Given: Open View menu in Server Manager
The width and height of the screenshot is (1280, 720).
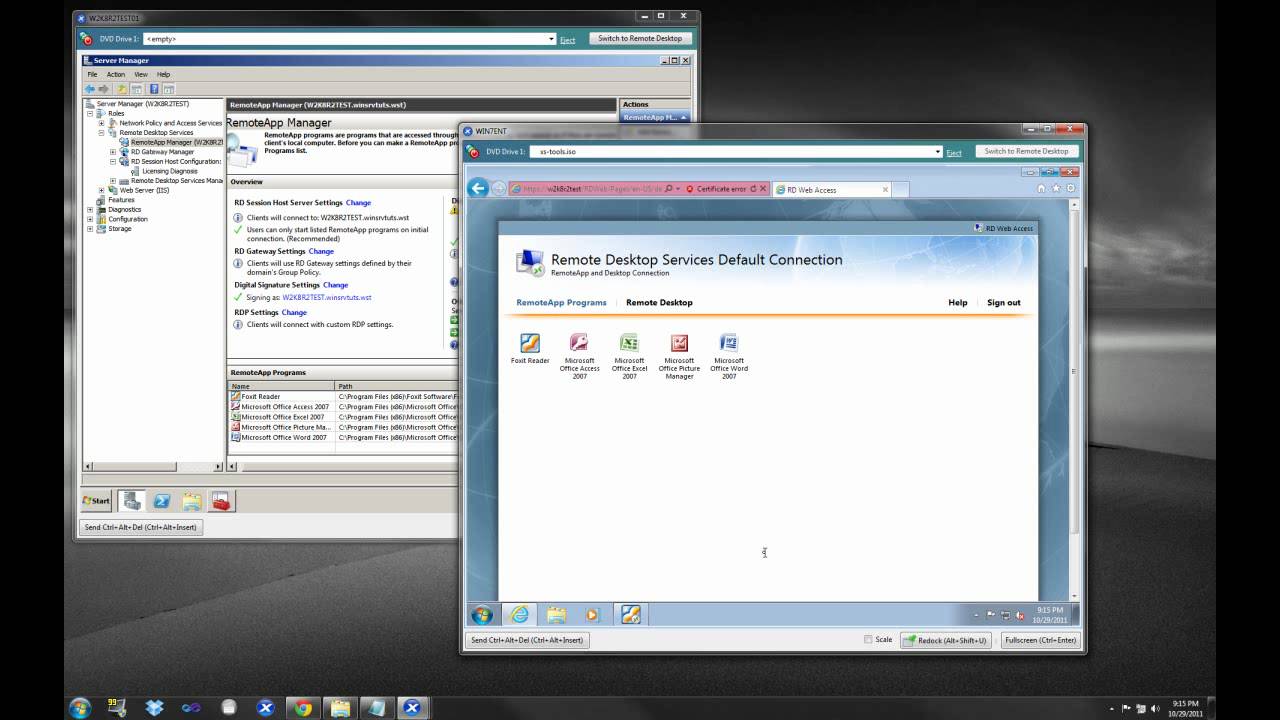Looking at the screenshot, I should click(x=141, y=74).
